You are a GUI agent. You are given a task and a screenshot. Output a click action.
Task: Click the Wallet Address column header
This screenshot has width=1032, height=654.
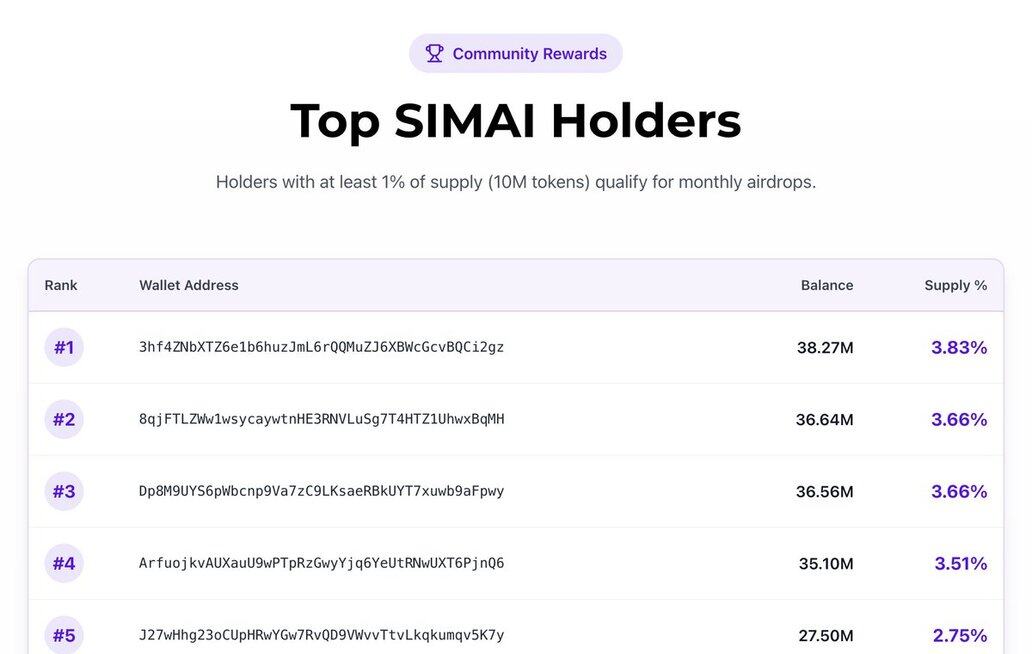coord(189,285)
